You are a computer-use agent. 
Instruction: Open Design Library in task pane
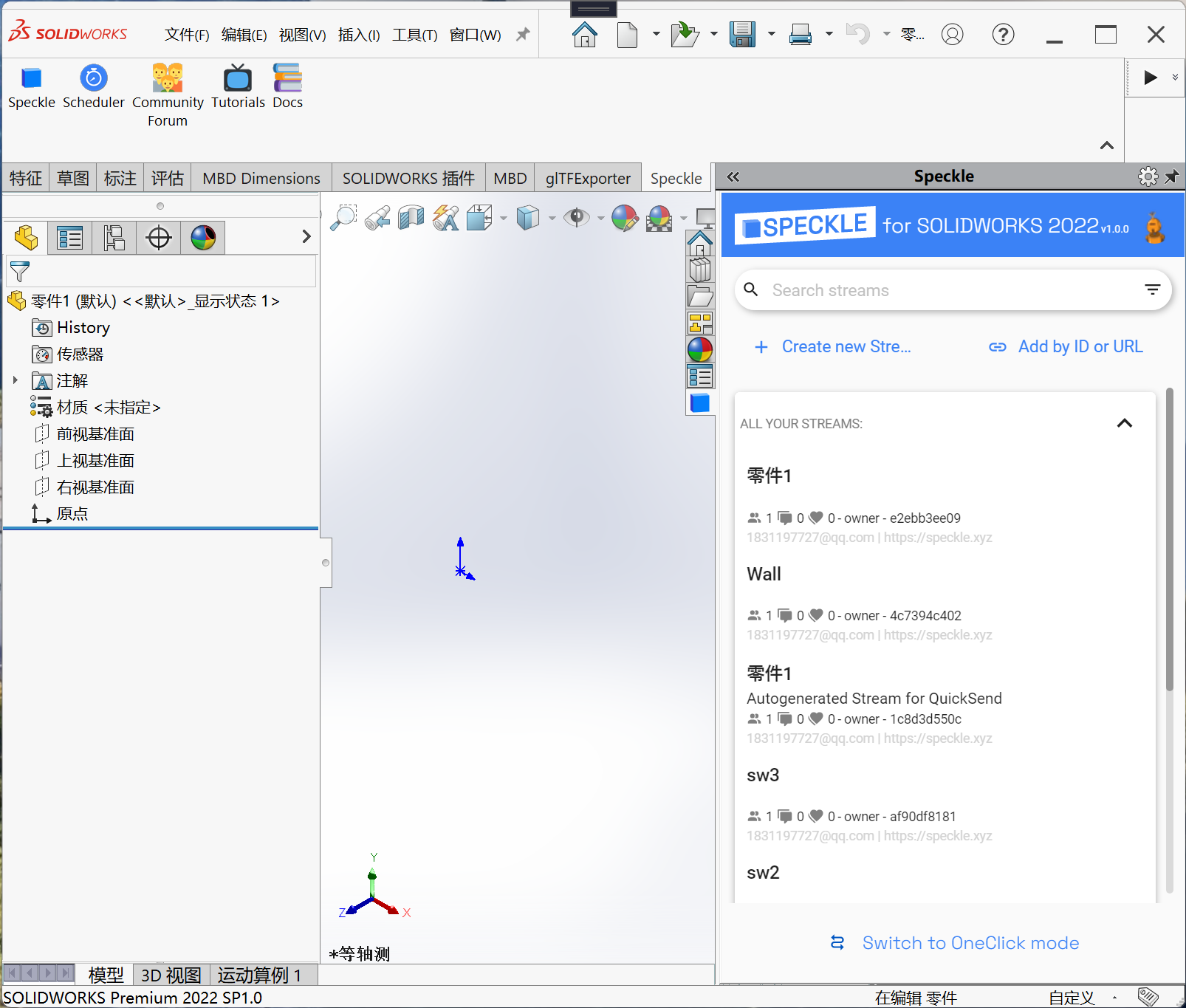700,270
